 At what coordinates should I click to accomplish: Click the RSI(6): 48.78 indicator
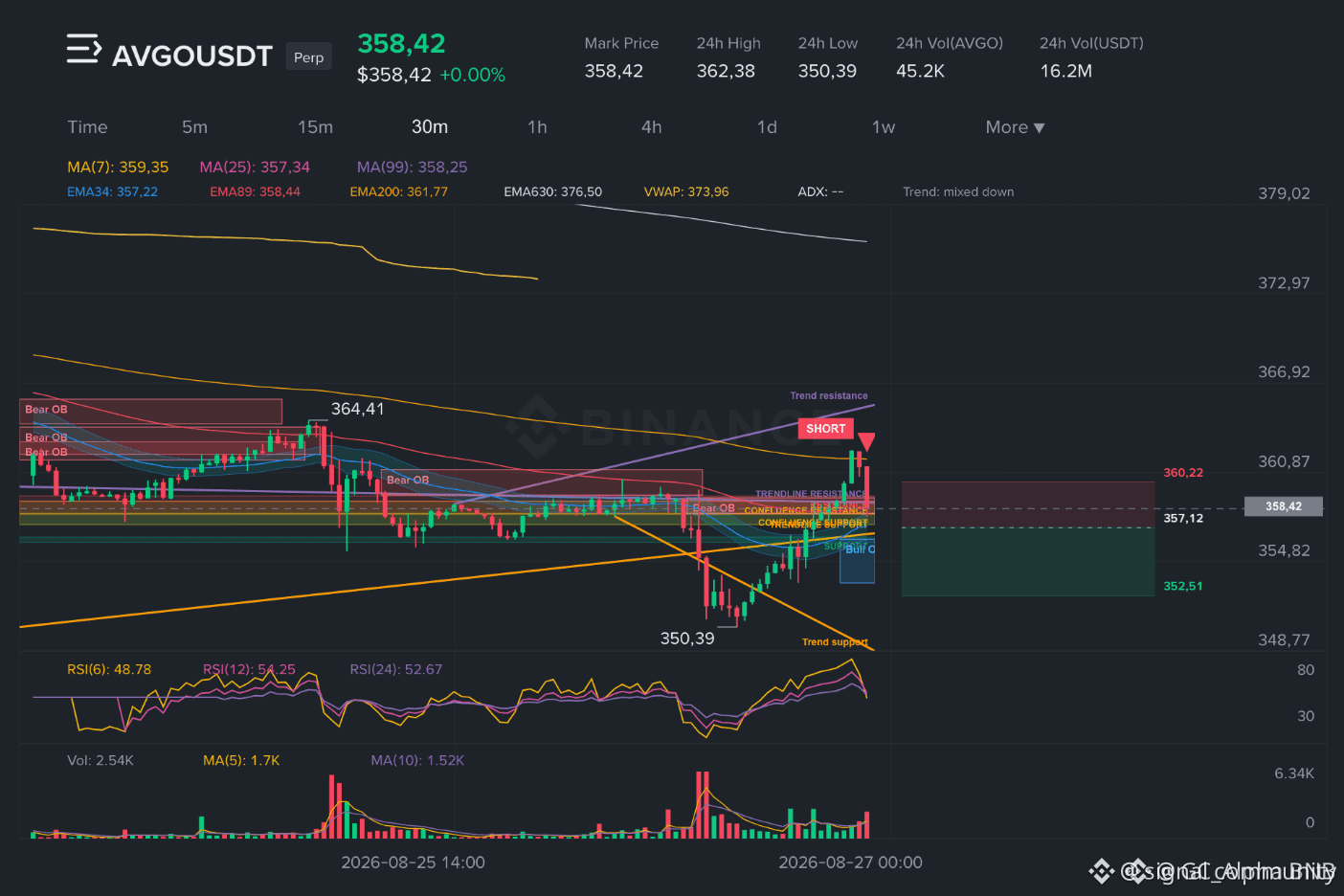pyautogui.click(x=109, y=669)
